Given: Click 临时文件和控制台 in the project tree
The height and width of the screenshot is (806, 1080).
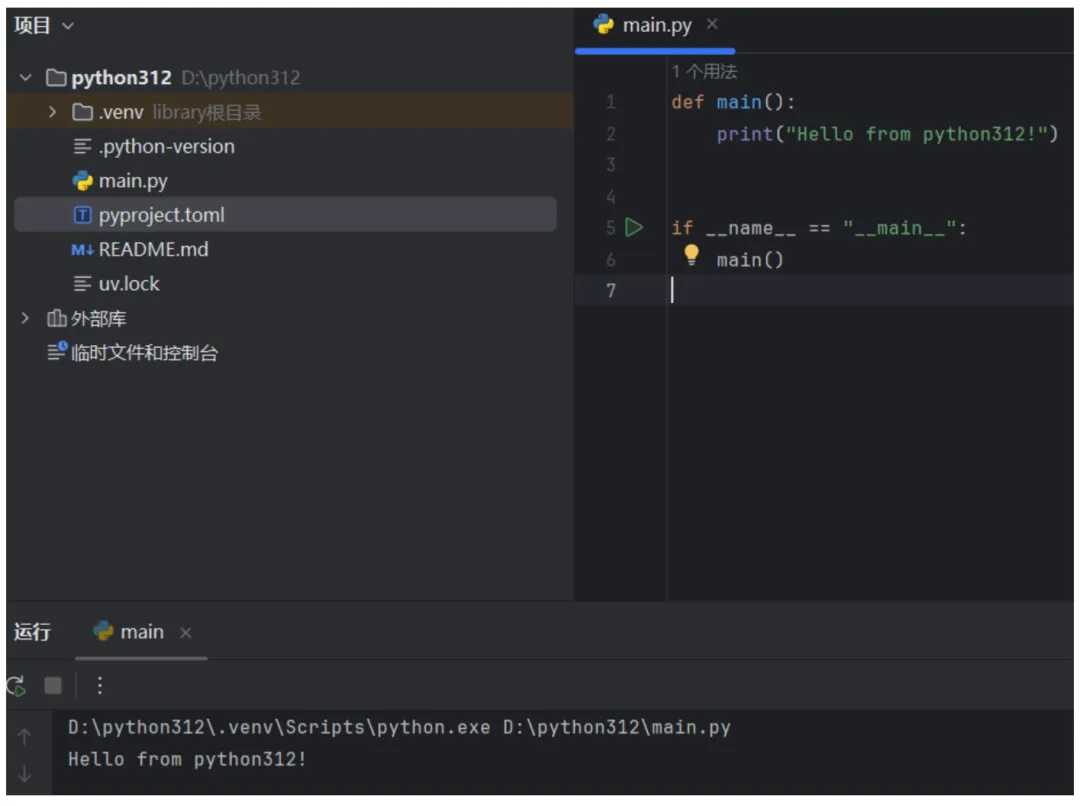Looking at the screenshot, I should click(143, 353).
